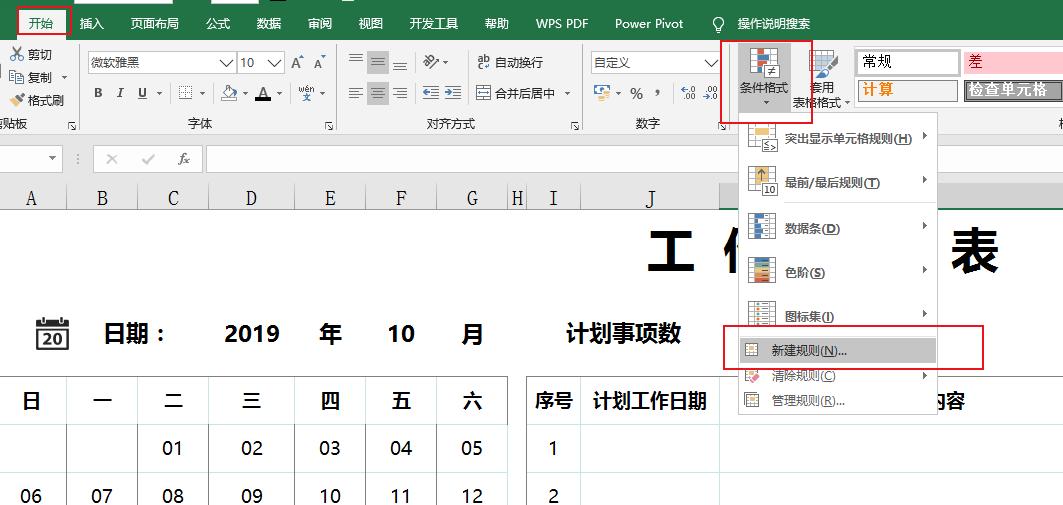Select column D header
1063x505 pixels.
pyautogui.click(x=252, y=198)
